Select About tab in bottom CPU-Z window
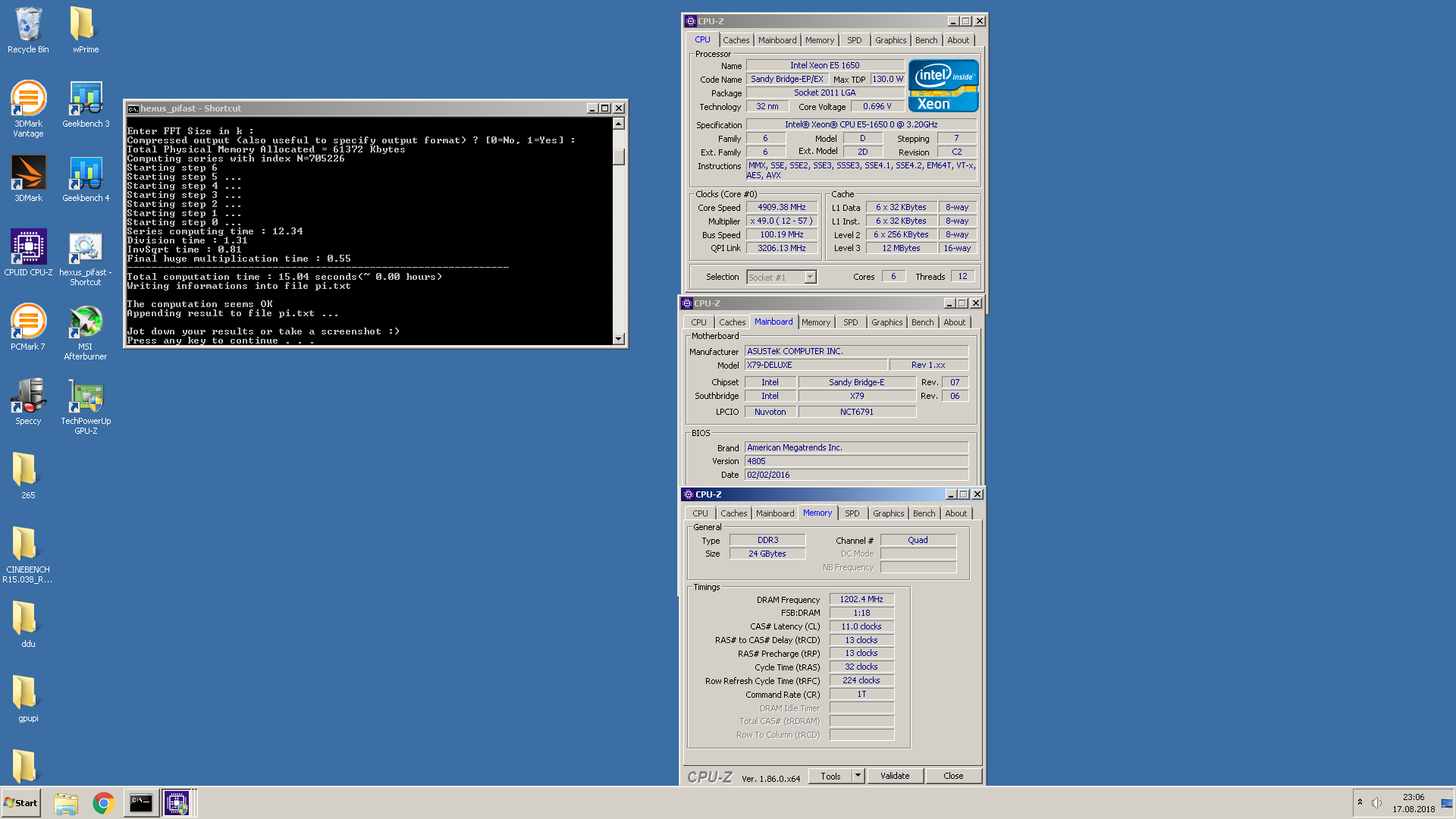Screen dimensions: 1456x819 955,513
